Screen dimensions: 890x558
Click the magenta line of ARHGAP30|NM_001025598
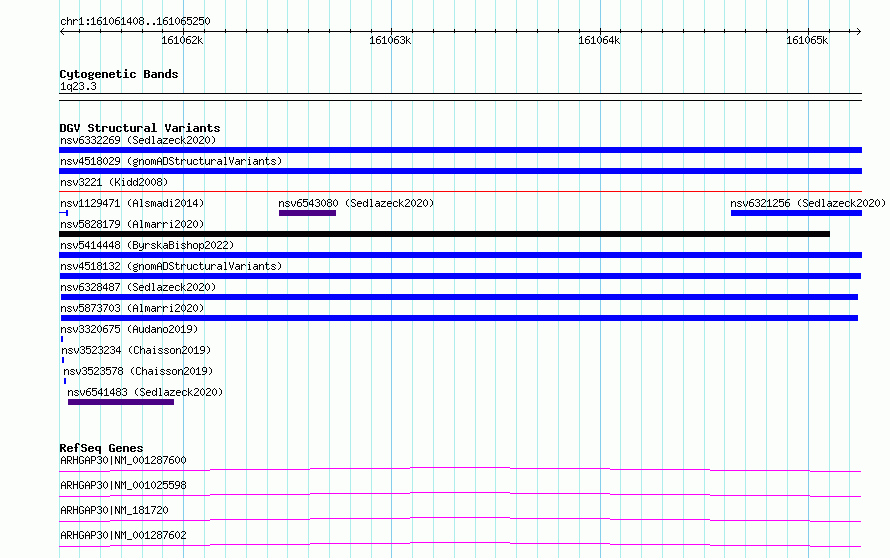tap(460, 494)
